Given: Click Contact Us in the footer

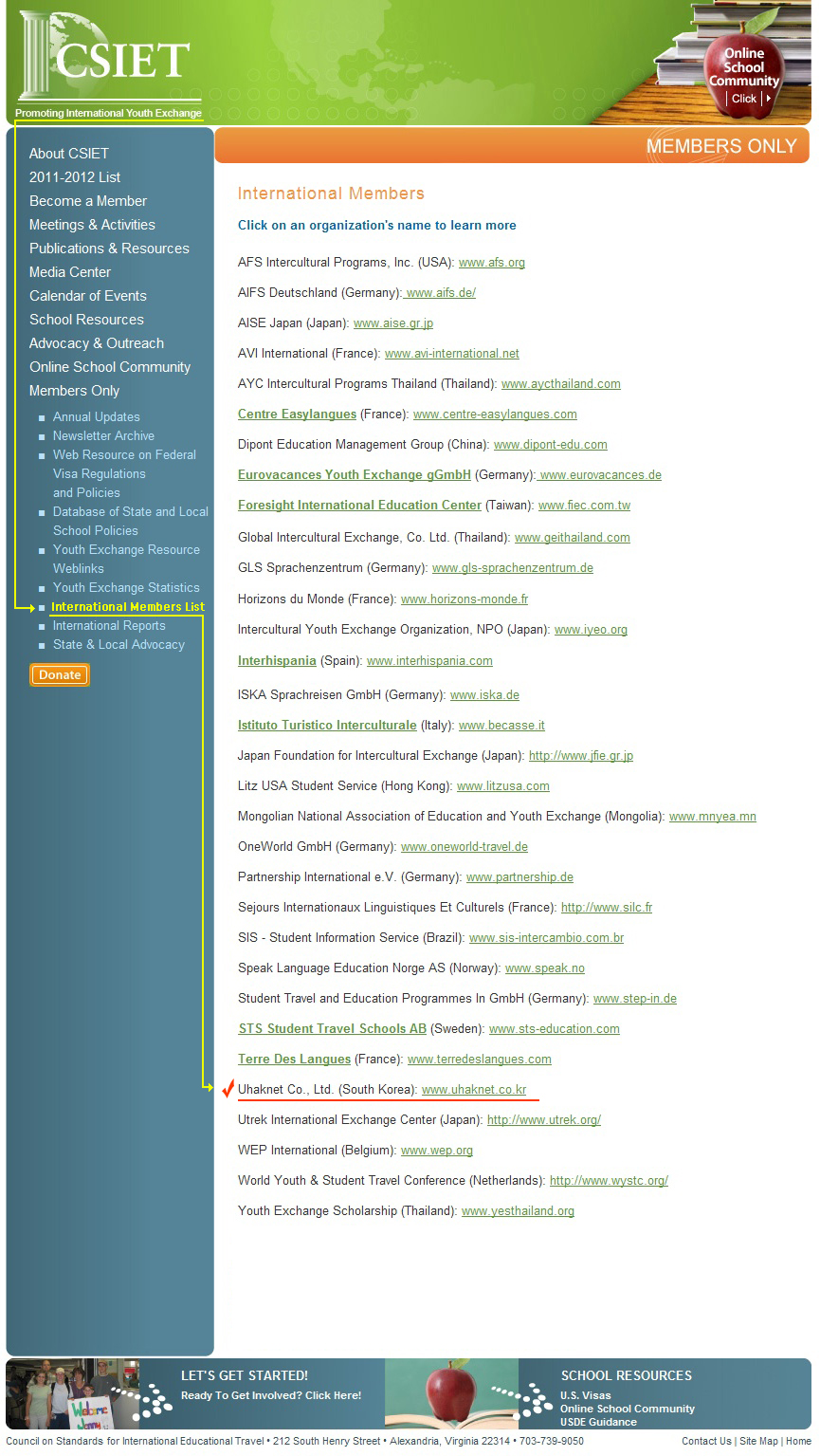Looking at the screenshot, I should click(706, 1441).
